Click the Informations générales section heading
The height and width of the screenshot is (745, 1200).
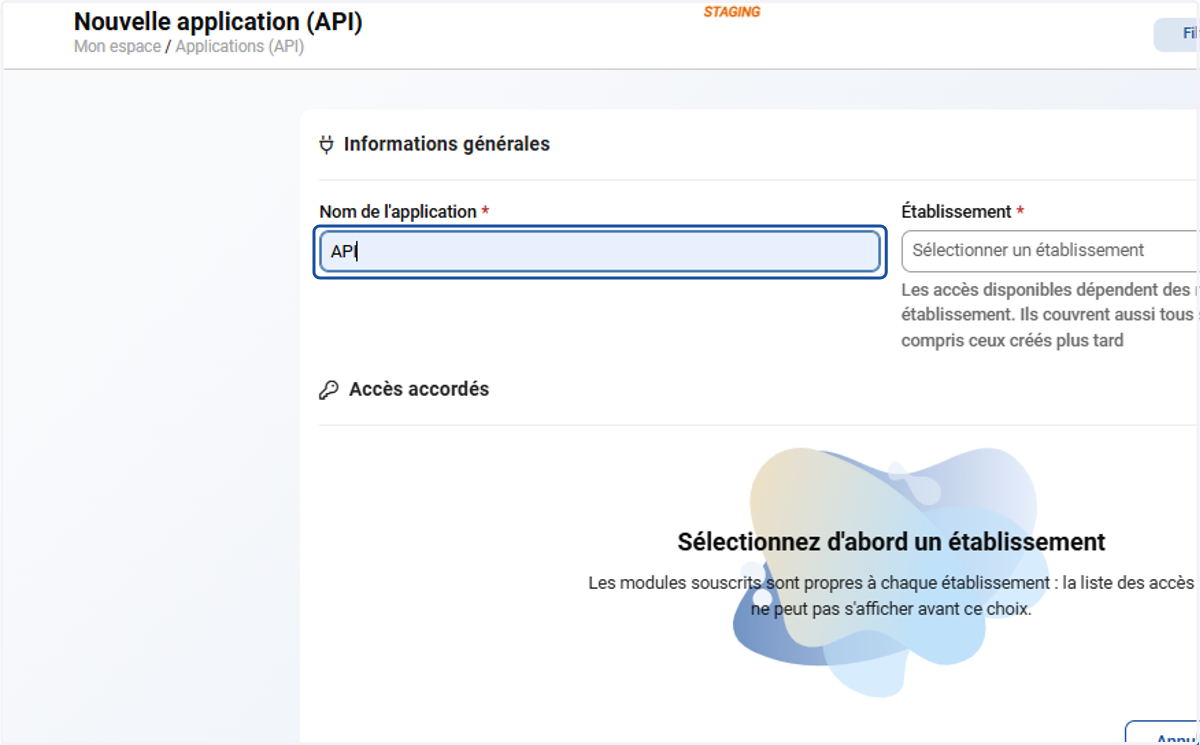click(x=447, y=144)
